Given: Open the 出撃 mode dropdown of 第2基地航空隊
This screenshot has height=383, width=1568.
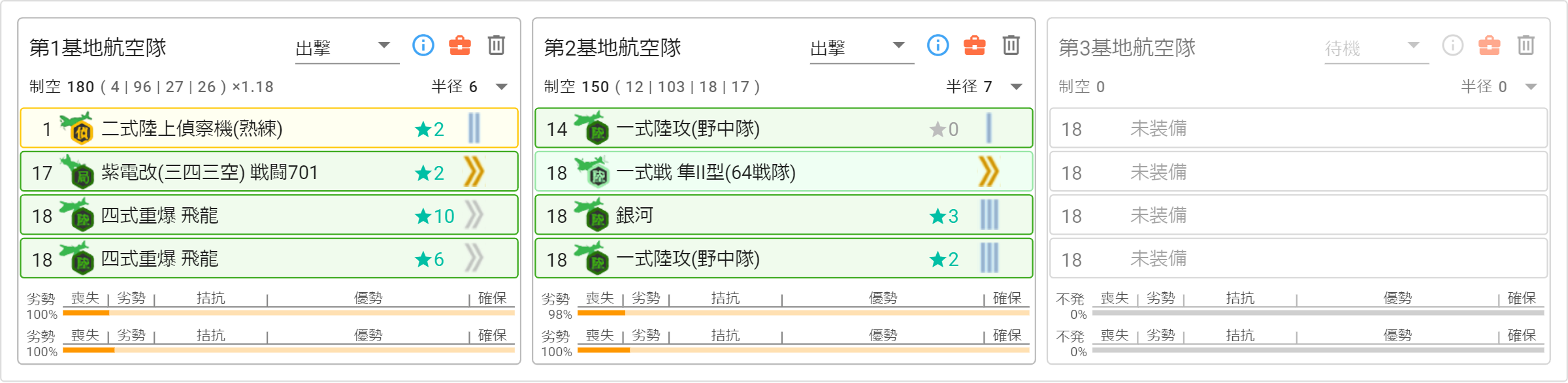Looking at the screenshot, I should point(862,48).
